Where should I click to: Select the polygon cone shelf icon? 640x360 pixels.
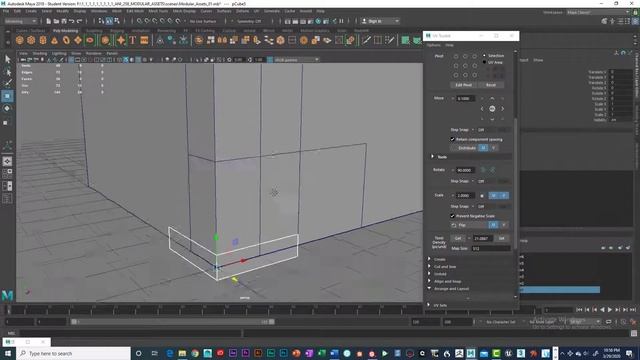coord(54,40)
